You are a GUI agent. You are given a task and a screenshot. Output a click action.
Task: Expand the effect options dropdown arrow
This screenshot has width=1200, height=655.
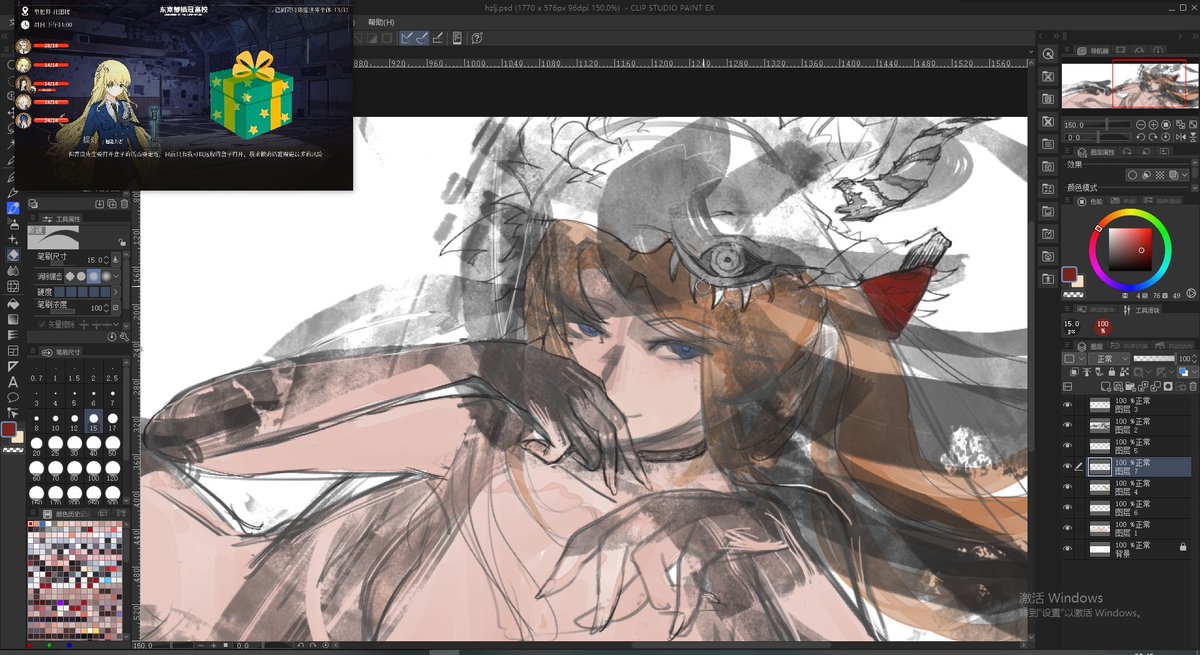[1185, 175]
